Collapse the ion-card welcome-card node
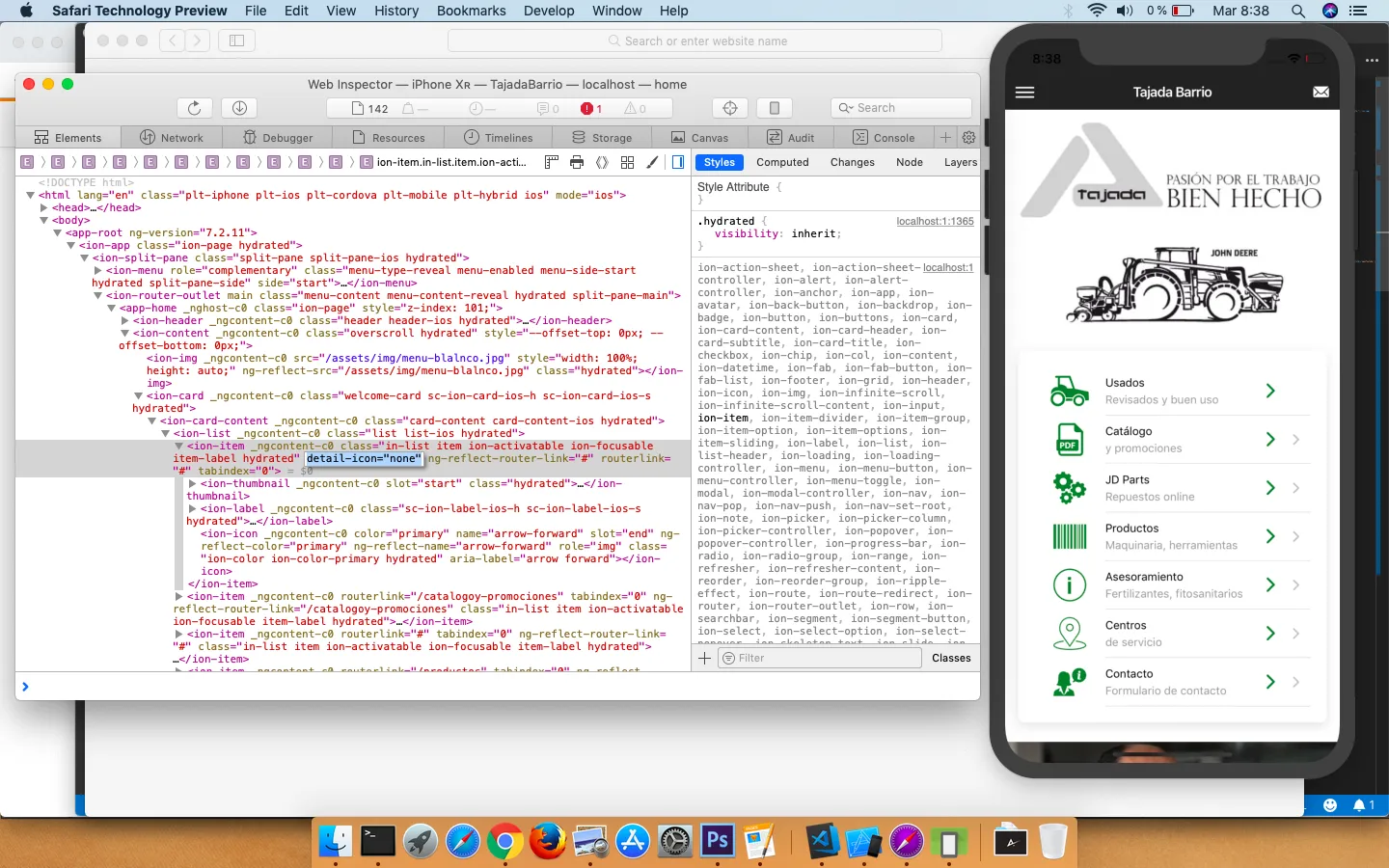1389x868 pixels. click(139, 395)
